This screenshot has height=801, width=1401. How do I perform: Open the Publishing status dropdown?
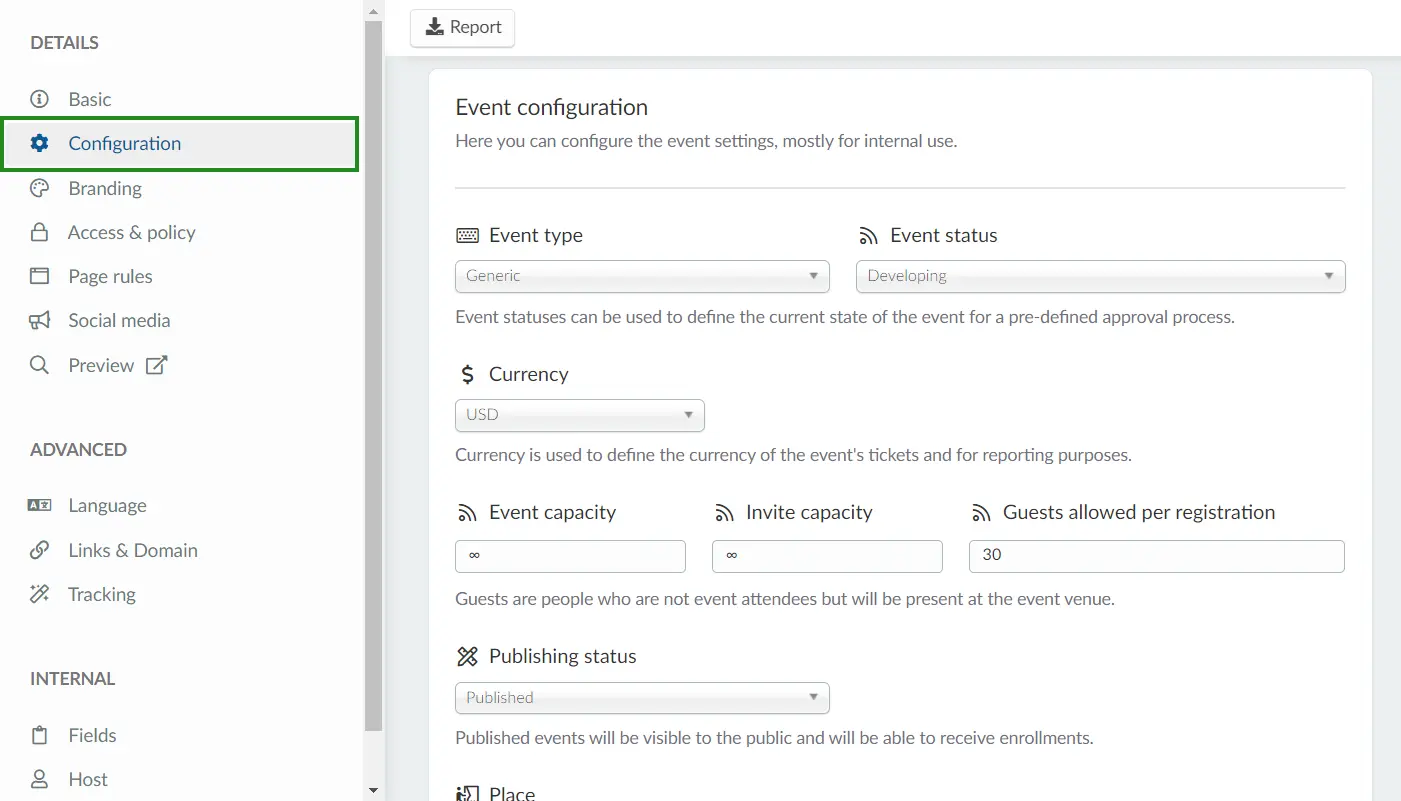(642, 698)
